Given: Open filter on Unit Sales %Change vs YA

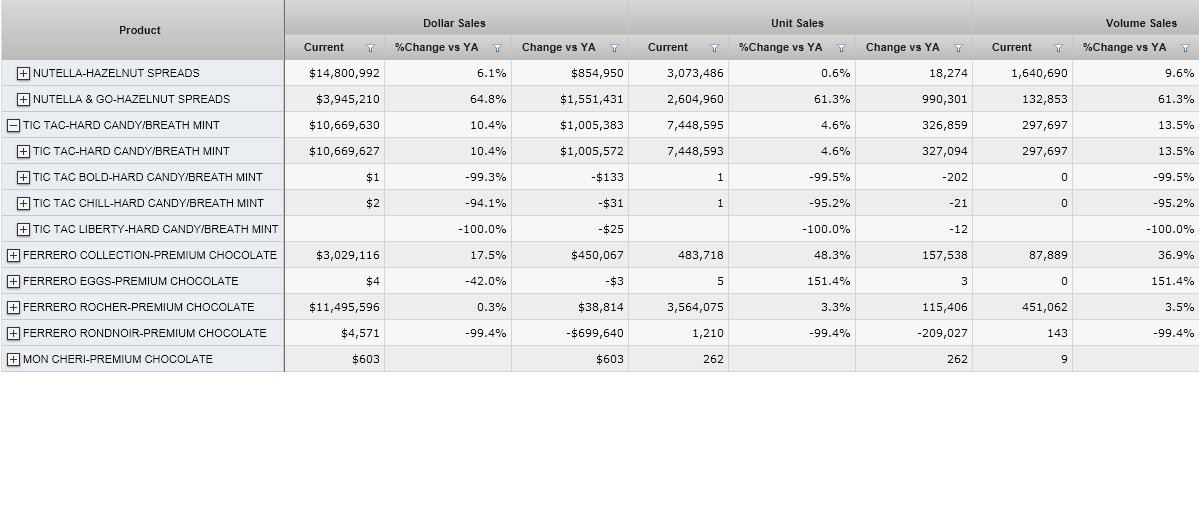Looking at the screenshot, I should (x=841, y=48).
